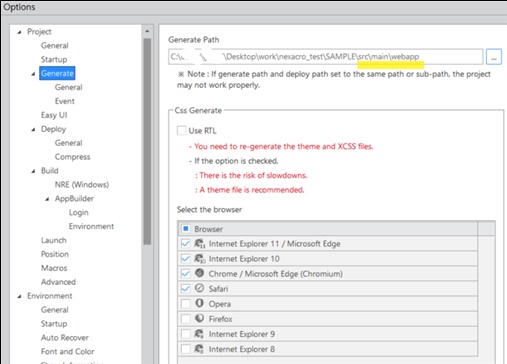This screenshot has height=364, width=507.
Task: Open General under top-level Environment
Action: coord(55,310)
